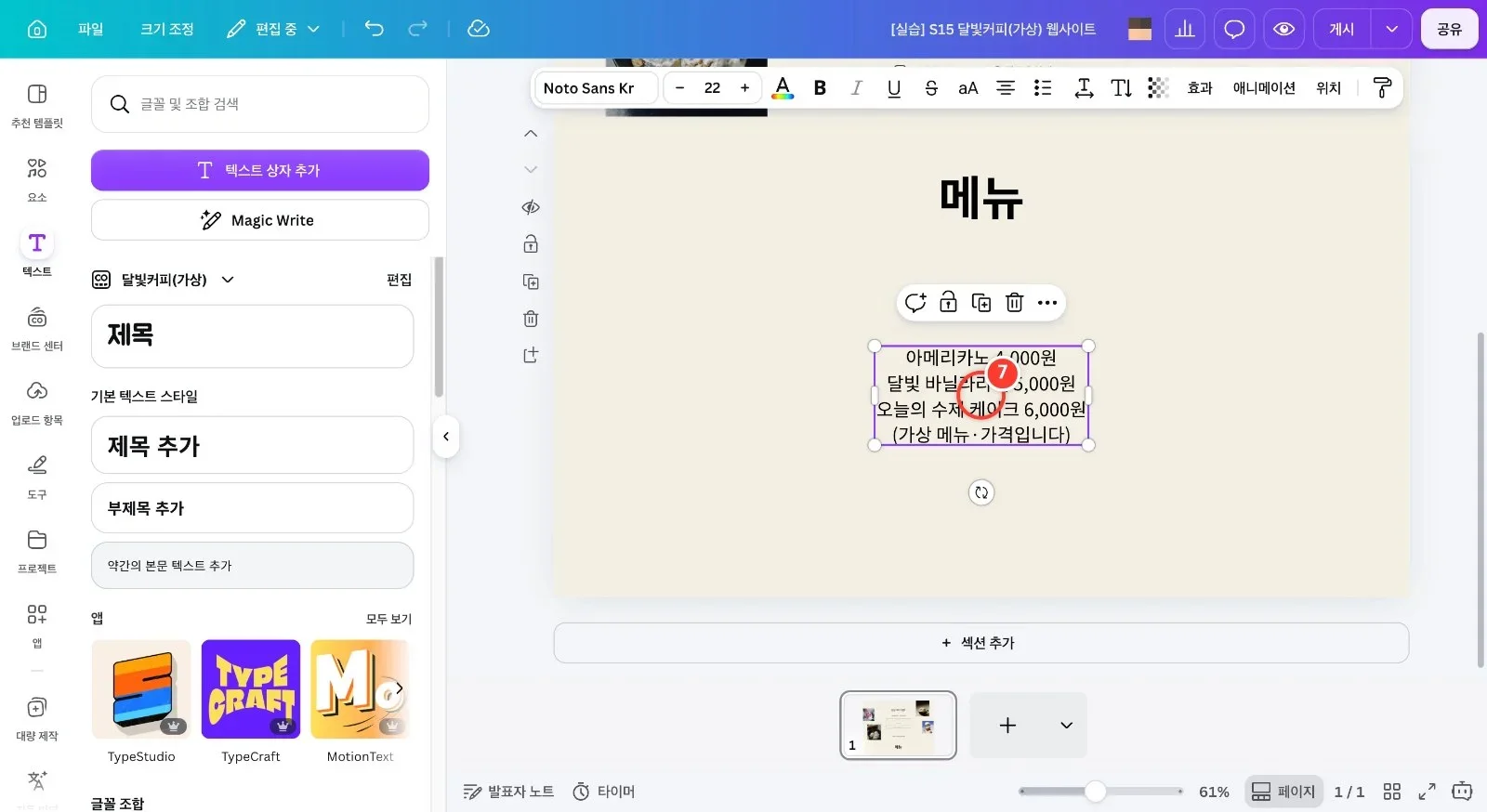The image size is (1487, 812).
Task: Click 모두 보기 for apps
Action: pyautogui.click(x=388, y=619)
